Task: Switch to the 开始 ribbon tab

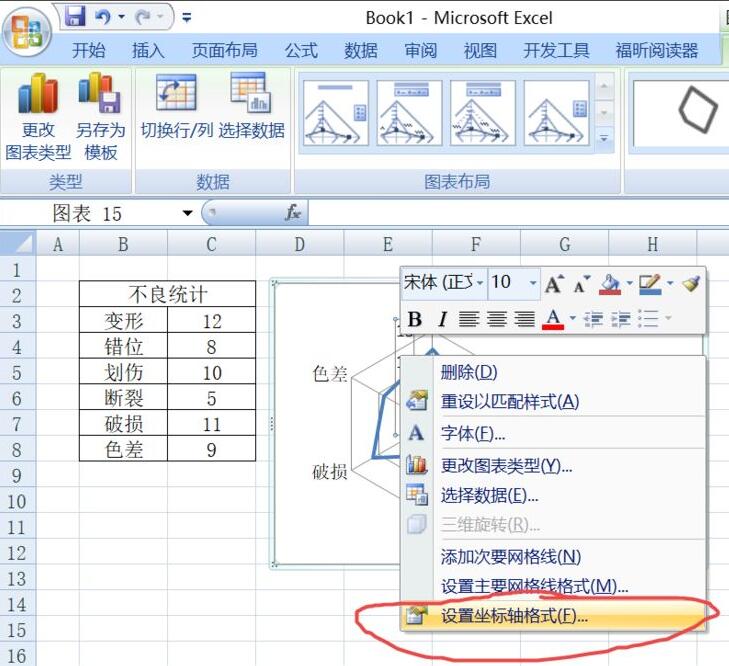Action: 88,50
